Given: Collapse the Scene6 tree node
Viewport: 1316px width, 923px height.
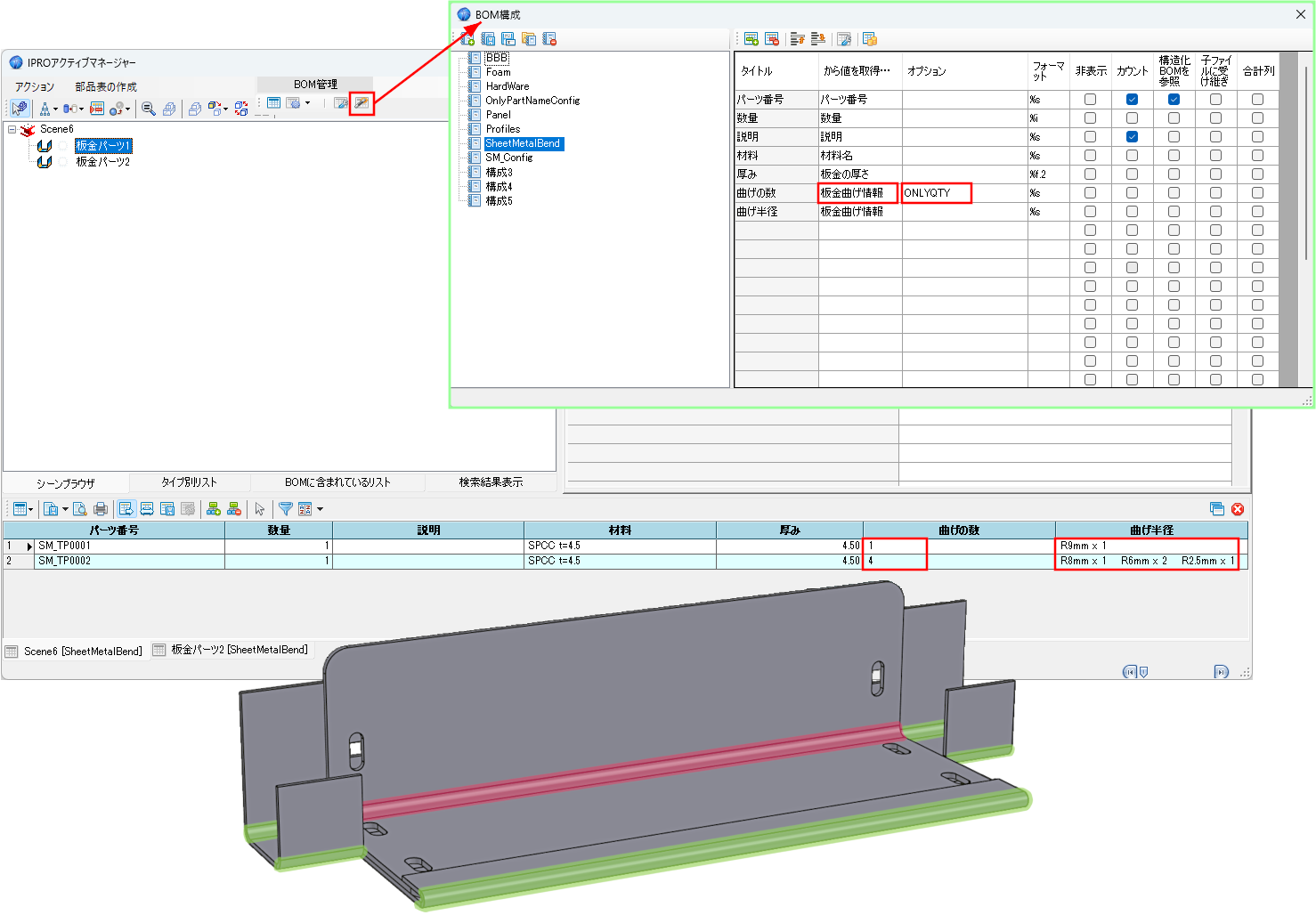Looking at the screenshot, I should [x=12, y=130].
